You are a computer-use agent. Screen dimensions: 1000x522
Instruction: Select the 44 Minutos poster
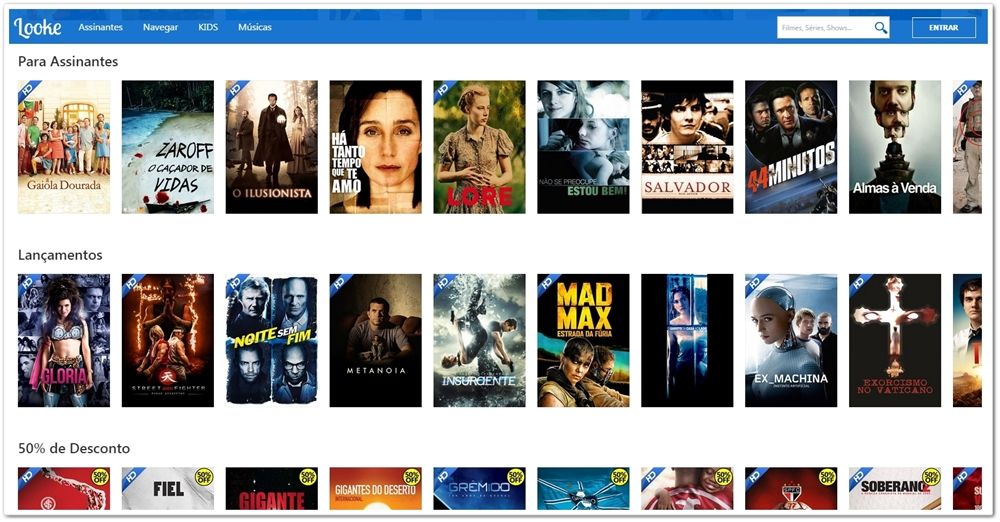point(791,147)
